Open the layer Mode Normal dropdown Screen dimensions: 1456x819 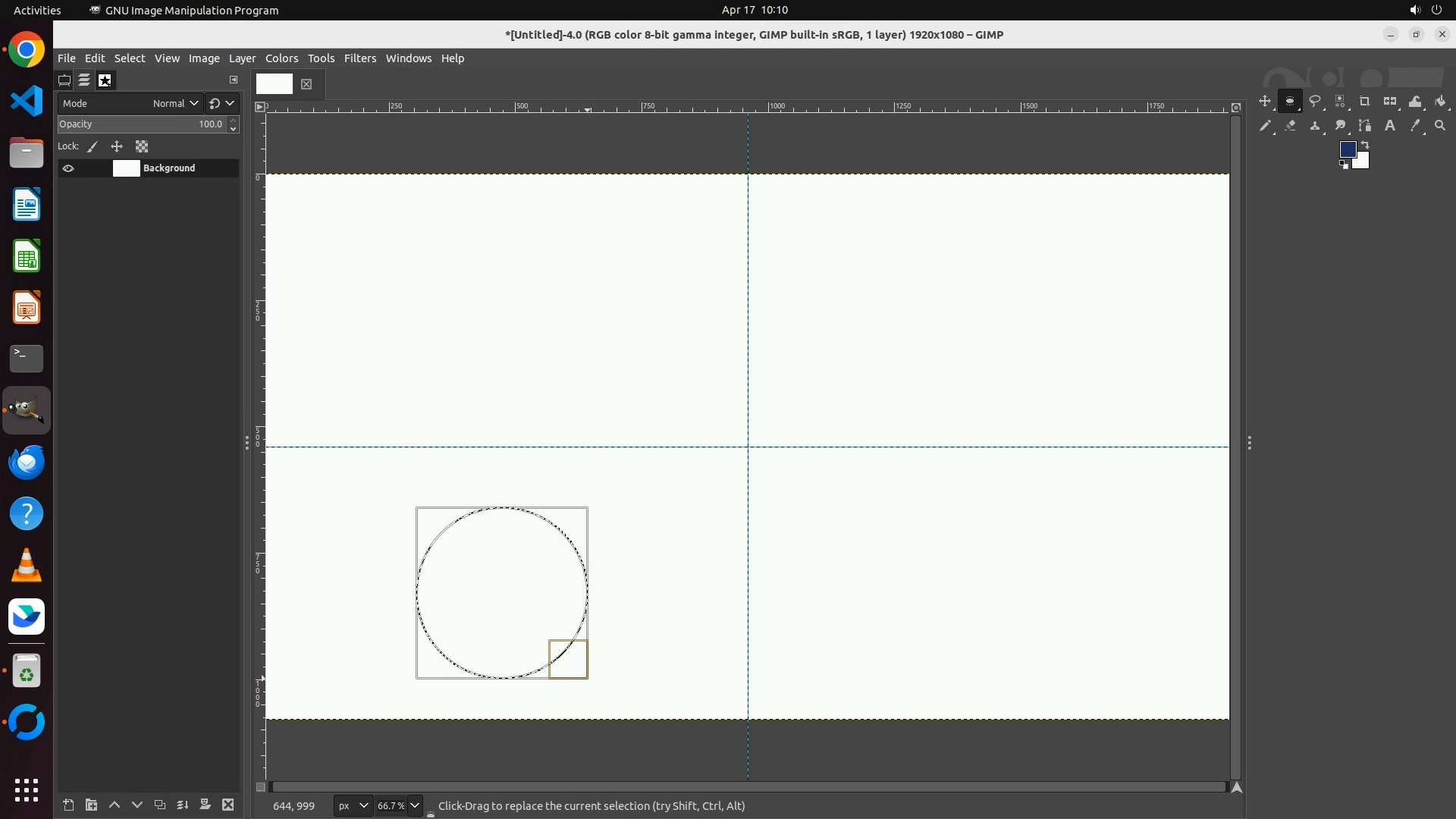[175, 104]
